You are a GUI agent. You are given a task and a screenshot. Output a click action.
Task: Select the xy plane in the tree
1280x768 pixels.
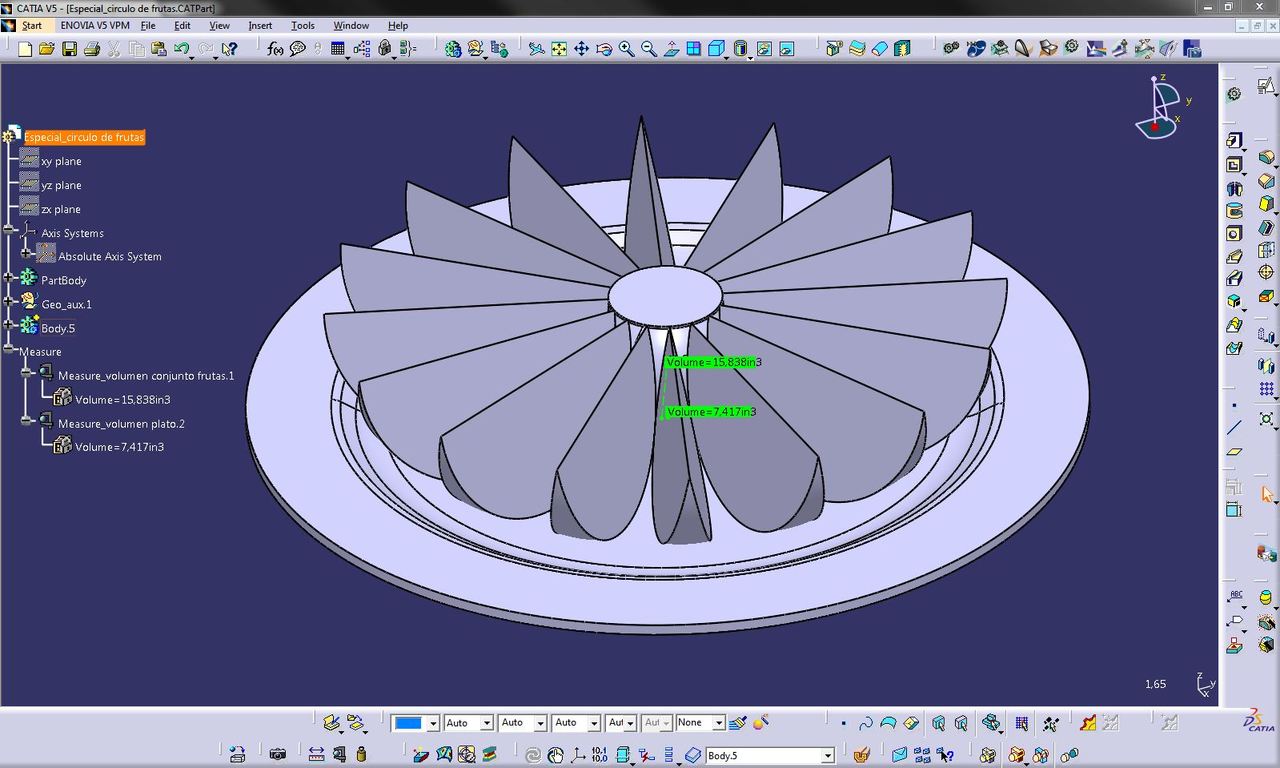point(61,161)
